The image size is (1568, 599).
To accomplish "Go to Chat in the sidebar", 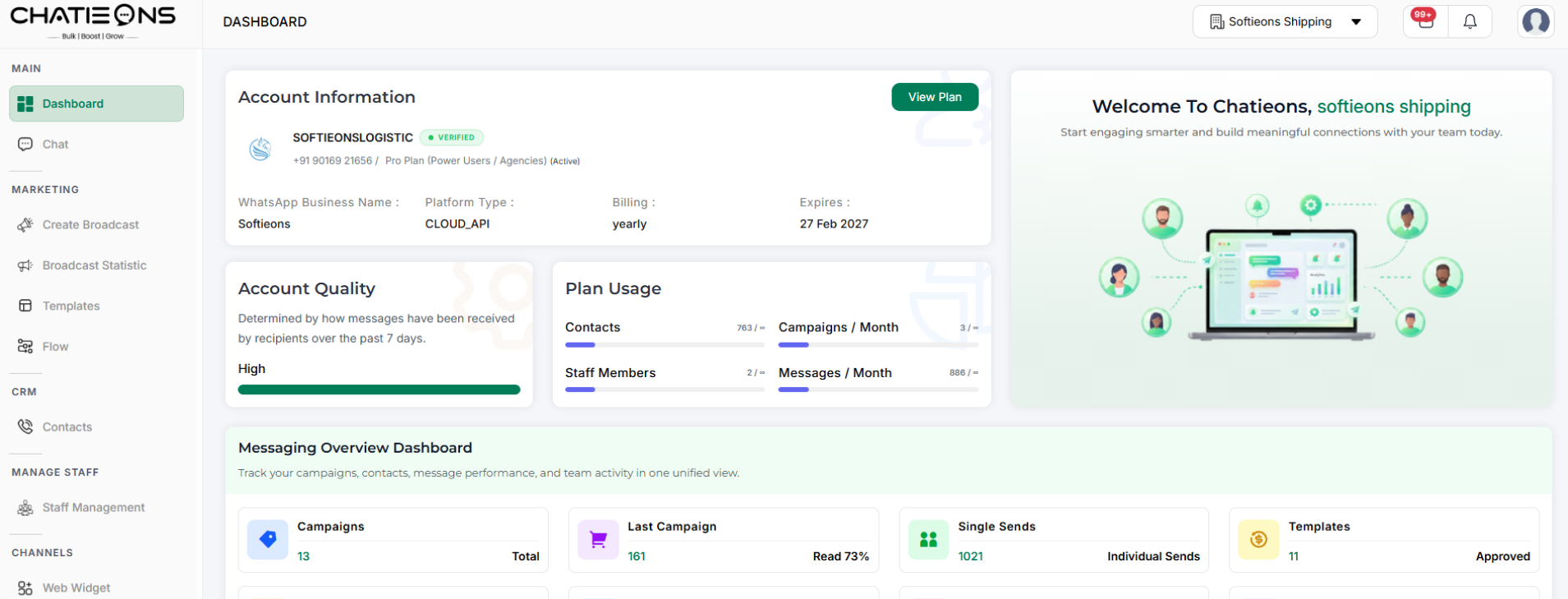I will point(55,145).
